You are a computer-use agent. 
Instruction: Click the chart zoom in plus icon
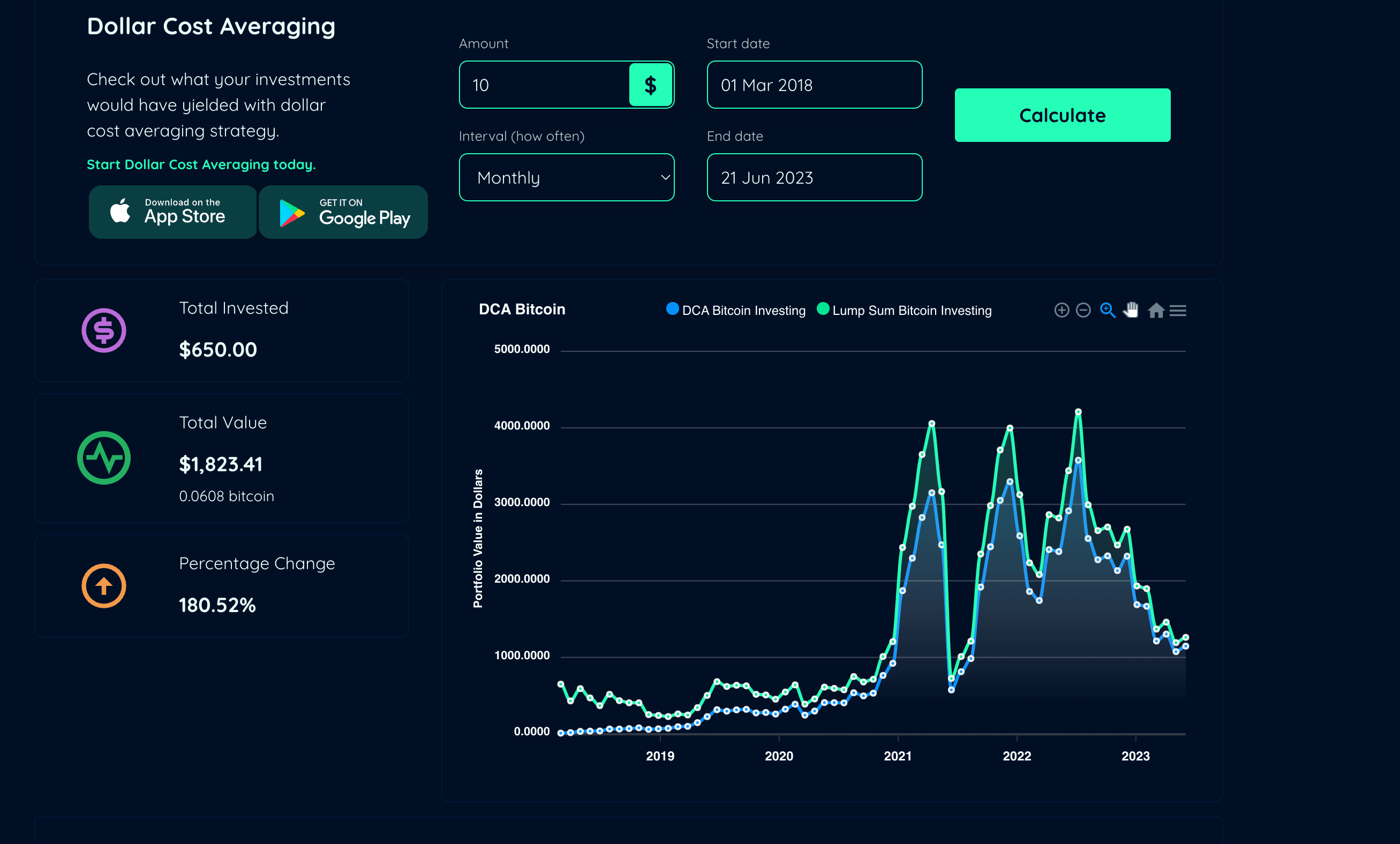[x=1062, y=310]
